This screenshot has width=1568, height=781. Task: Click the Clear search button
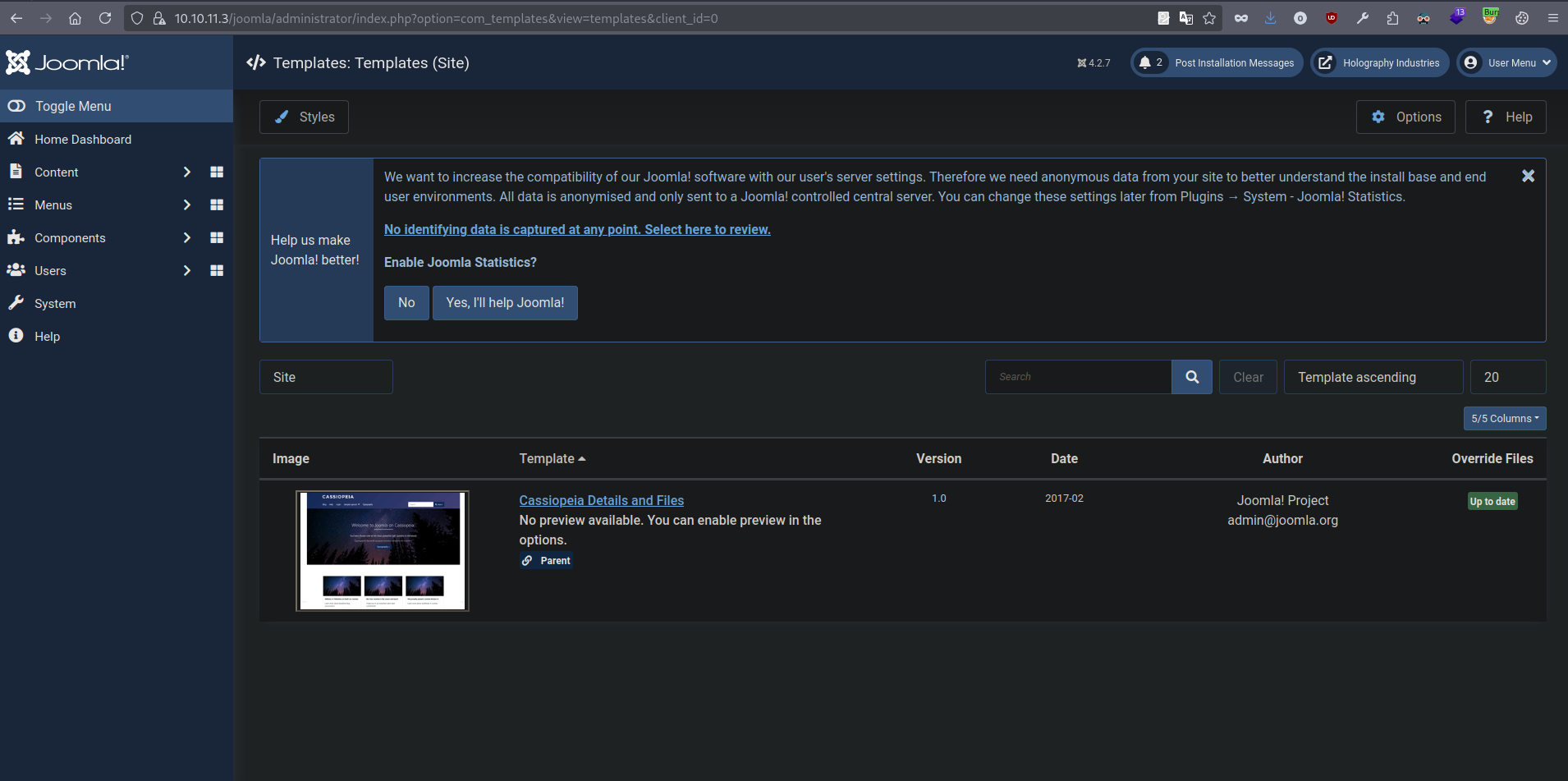coord(1248,377)
